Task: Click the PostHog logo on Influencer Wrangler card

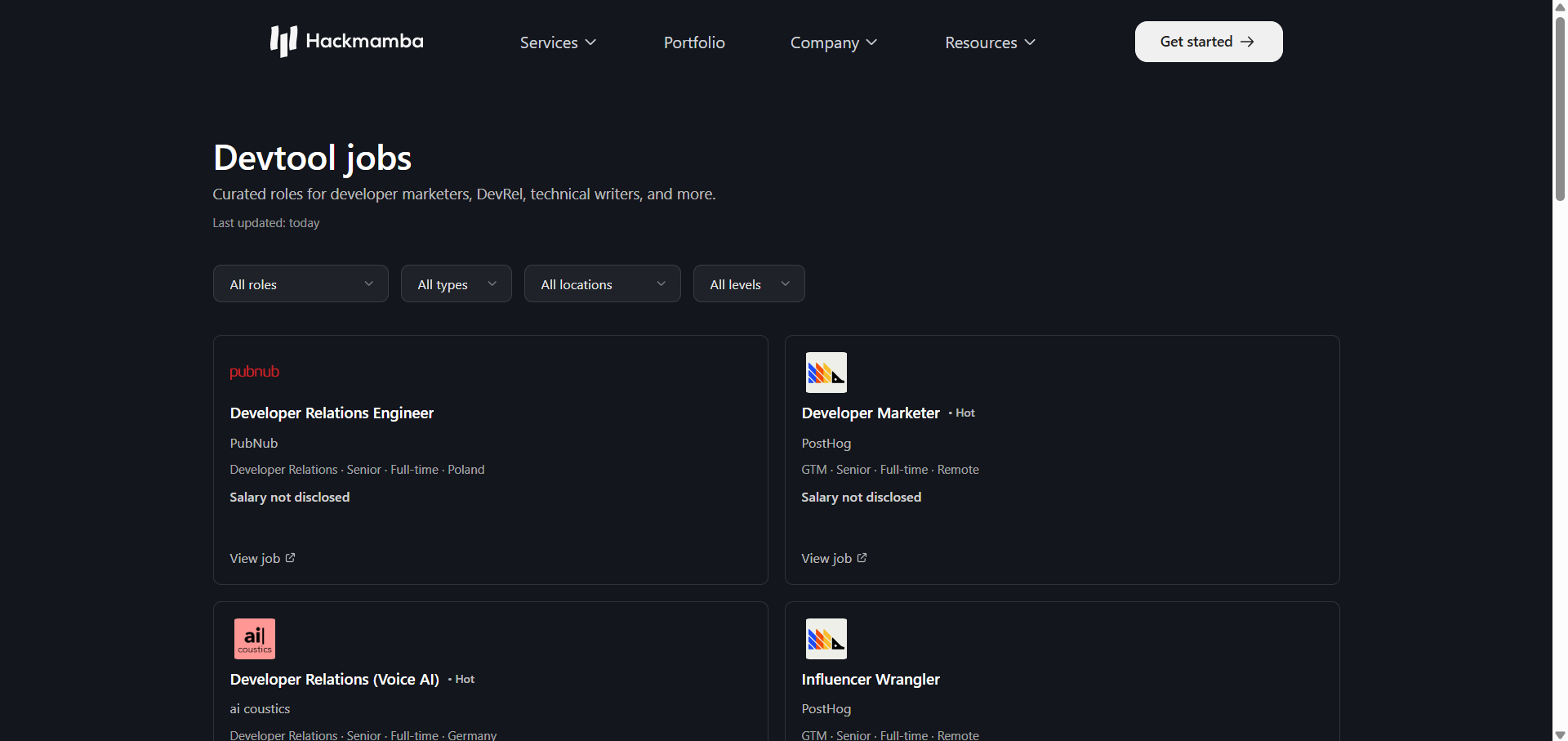Action: point(826,639)
